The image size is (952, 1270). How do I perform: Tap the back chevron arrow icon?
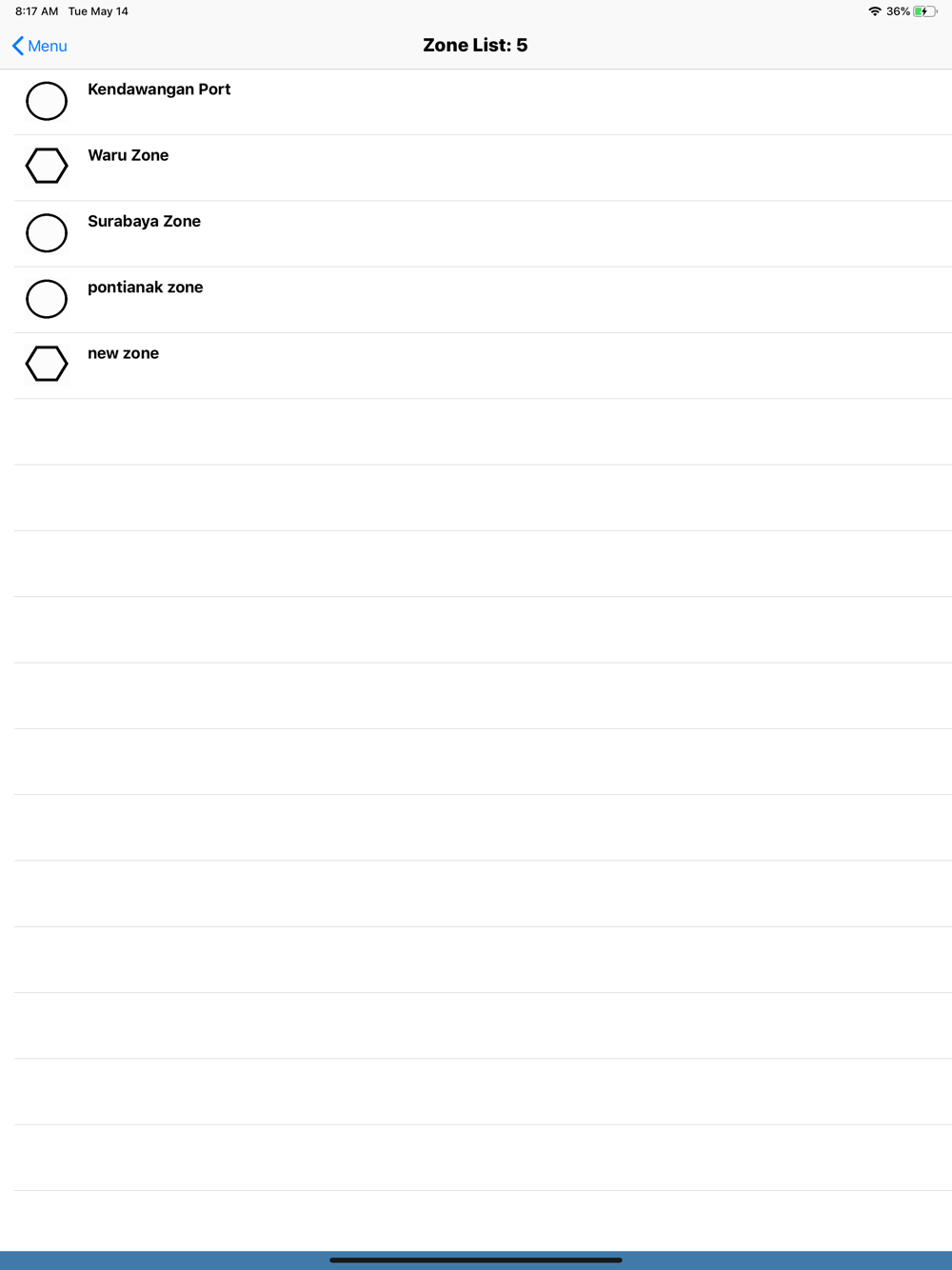coord(17,46)
